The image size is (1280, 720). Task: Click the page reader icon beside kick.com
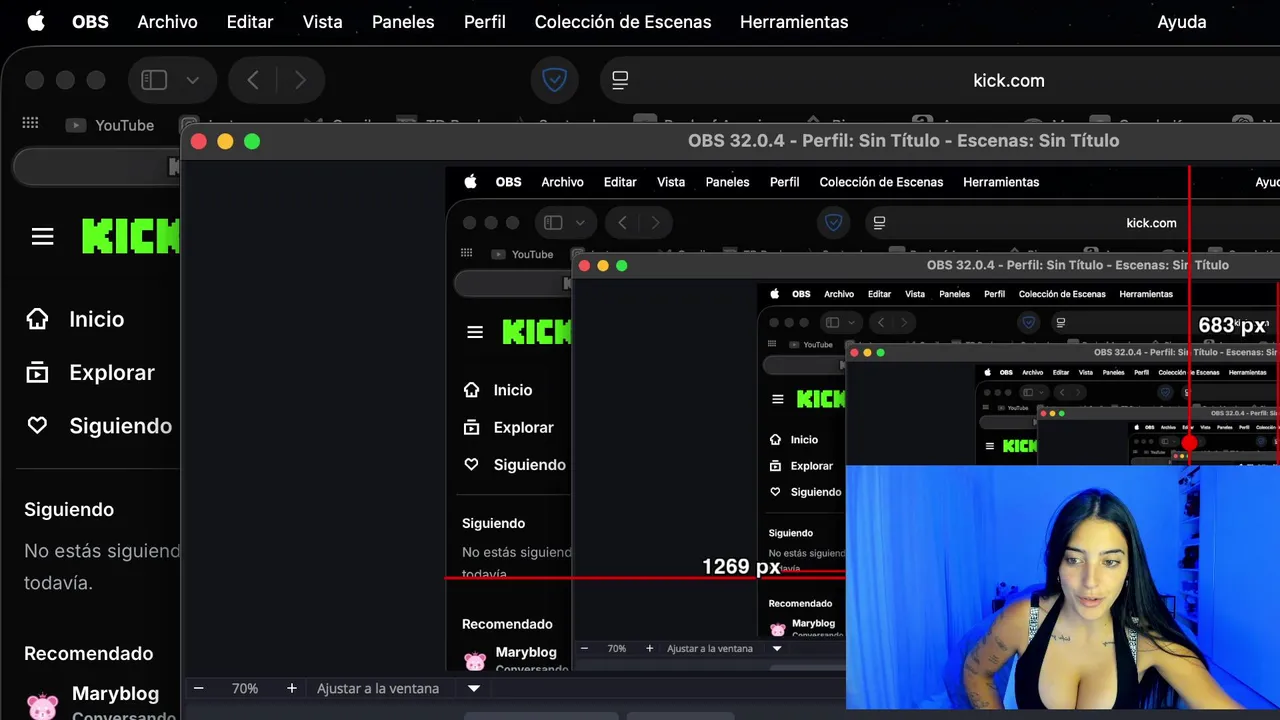coord(620,80)
